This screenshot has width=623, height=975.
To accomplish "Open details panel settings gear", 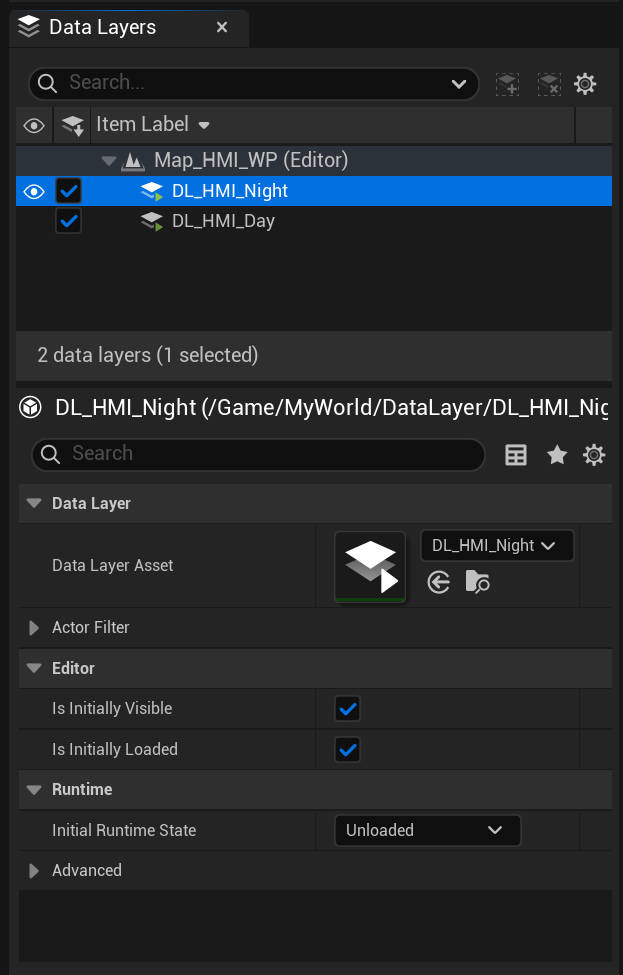I will pos(594,455).
